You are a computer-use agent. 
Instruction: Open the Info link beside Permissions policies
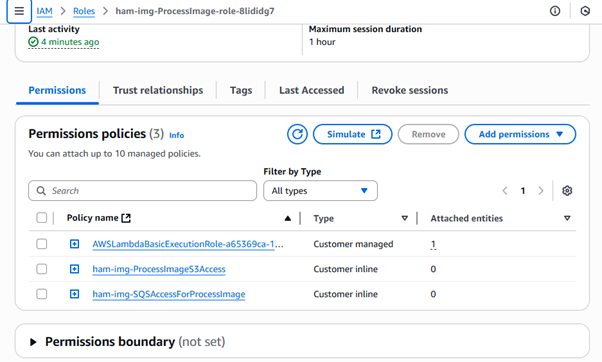[177, 135]
